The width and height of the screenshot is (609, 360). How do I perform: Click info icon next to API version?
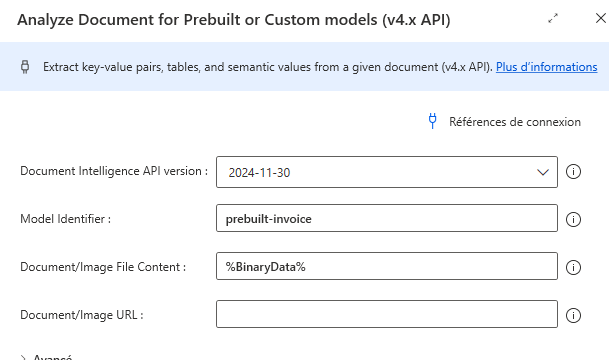point(573,172)
